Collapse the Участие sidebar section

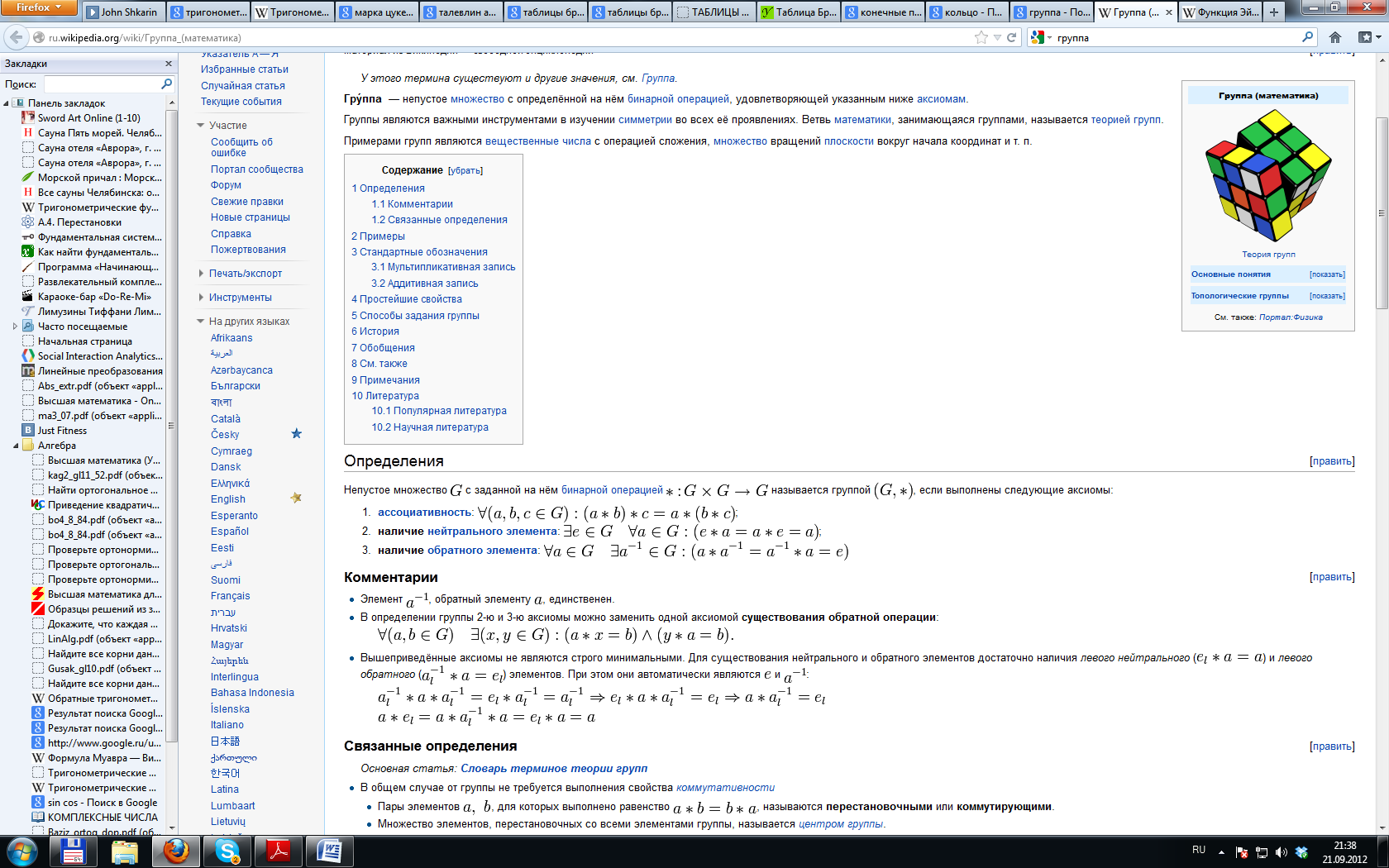(200, 126)
